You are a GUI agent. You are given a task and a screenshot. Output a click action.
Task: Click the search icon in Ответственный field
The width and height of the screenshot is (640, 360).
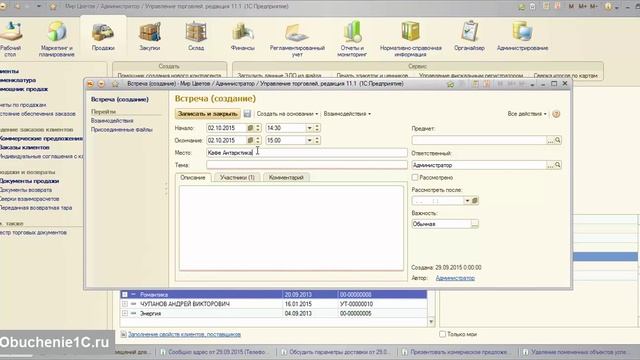point(558,165)
